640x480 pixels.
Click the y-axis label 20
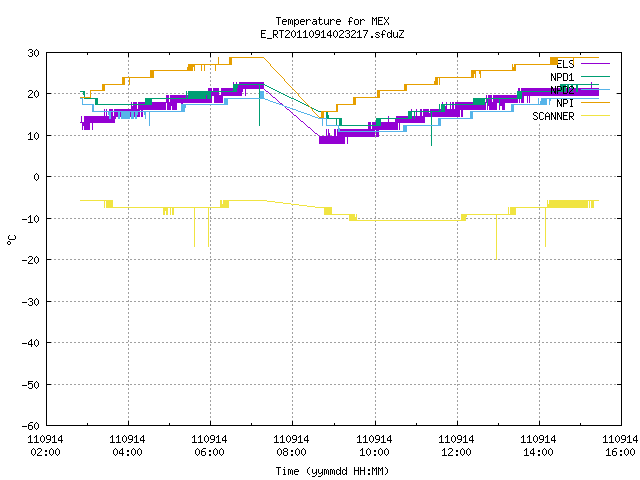click(x=33, y=94)
